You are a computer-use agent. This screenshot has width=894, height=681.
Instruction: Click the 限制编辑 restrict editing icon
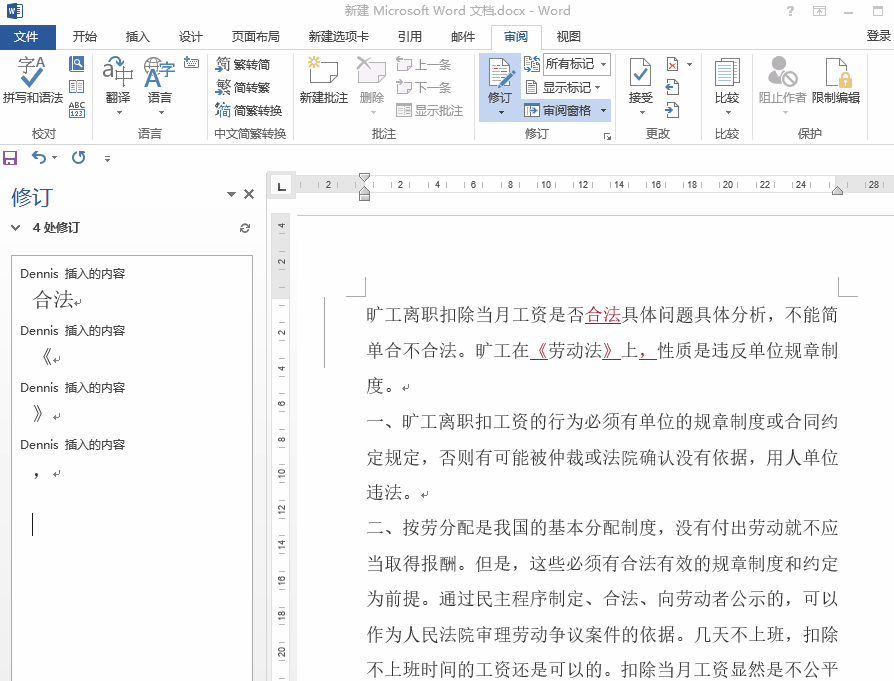835,80
